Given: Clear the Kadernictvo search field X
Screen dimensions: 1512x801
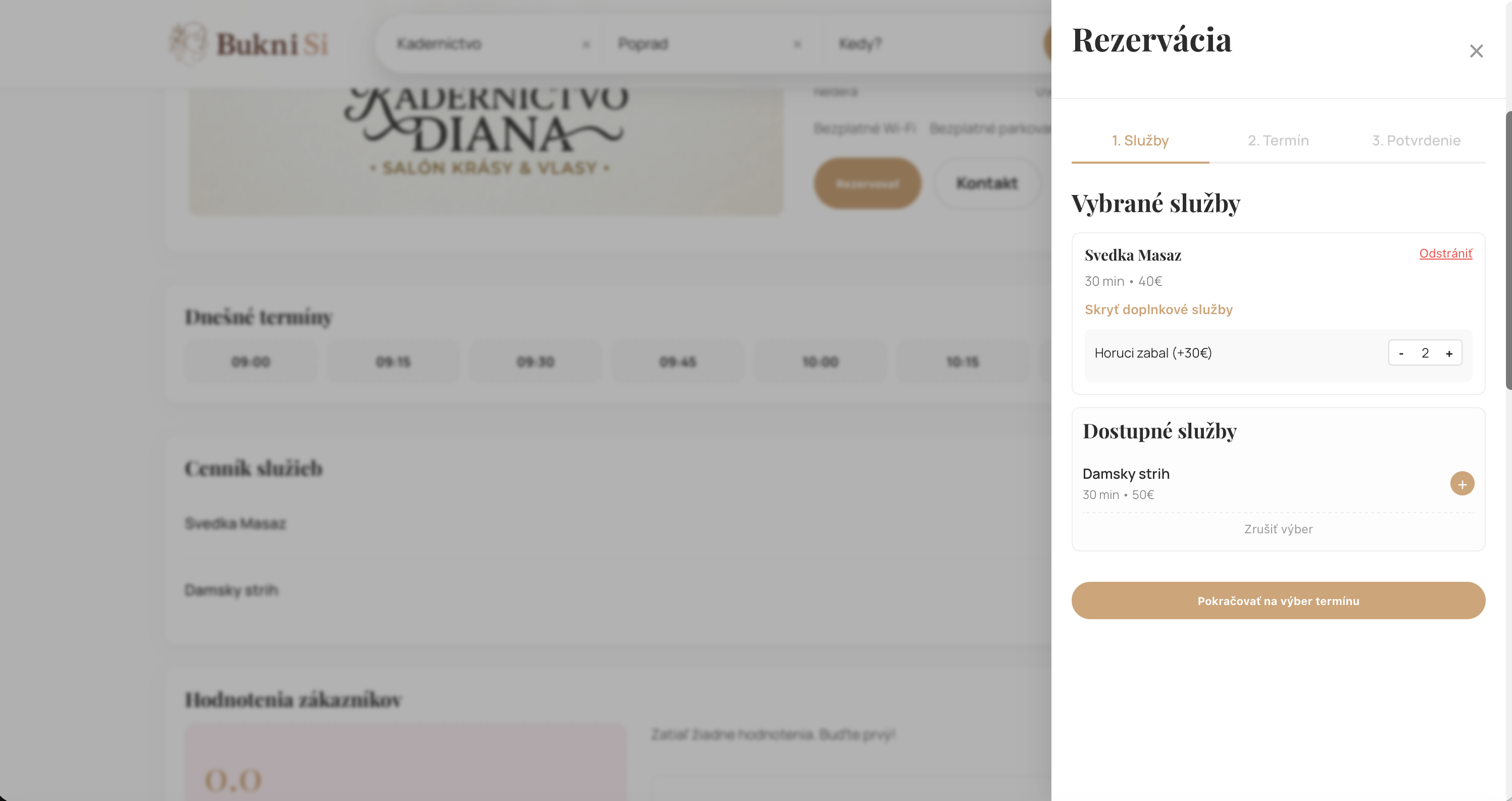Looking at the screenshot, I should [x=586, y=44].
